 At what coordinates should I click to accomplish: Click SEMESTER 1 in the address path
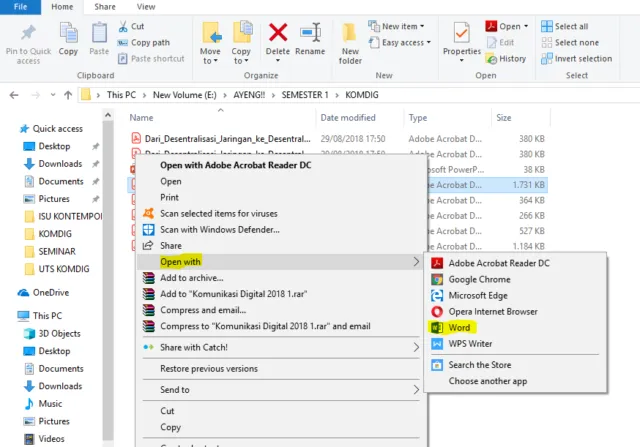[x=305, y=95]
